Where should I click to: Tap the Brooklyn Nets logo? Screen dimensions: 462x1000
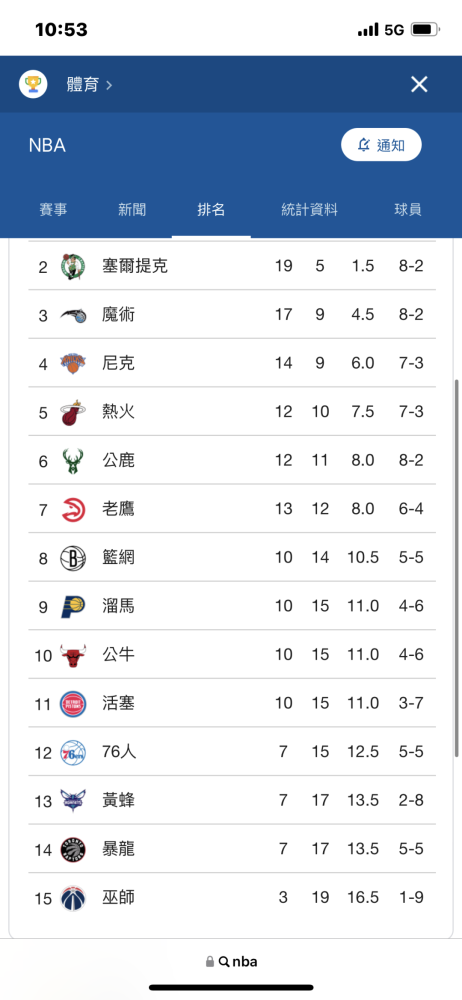[x=73, y=558]
